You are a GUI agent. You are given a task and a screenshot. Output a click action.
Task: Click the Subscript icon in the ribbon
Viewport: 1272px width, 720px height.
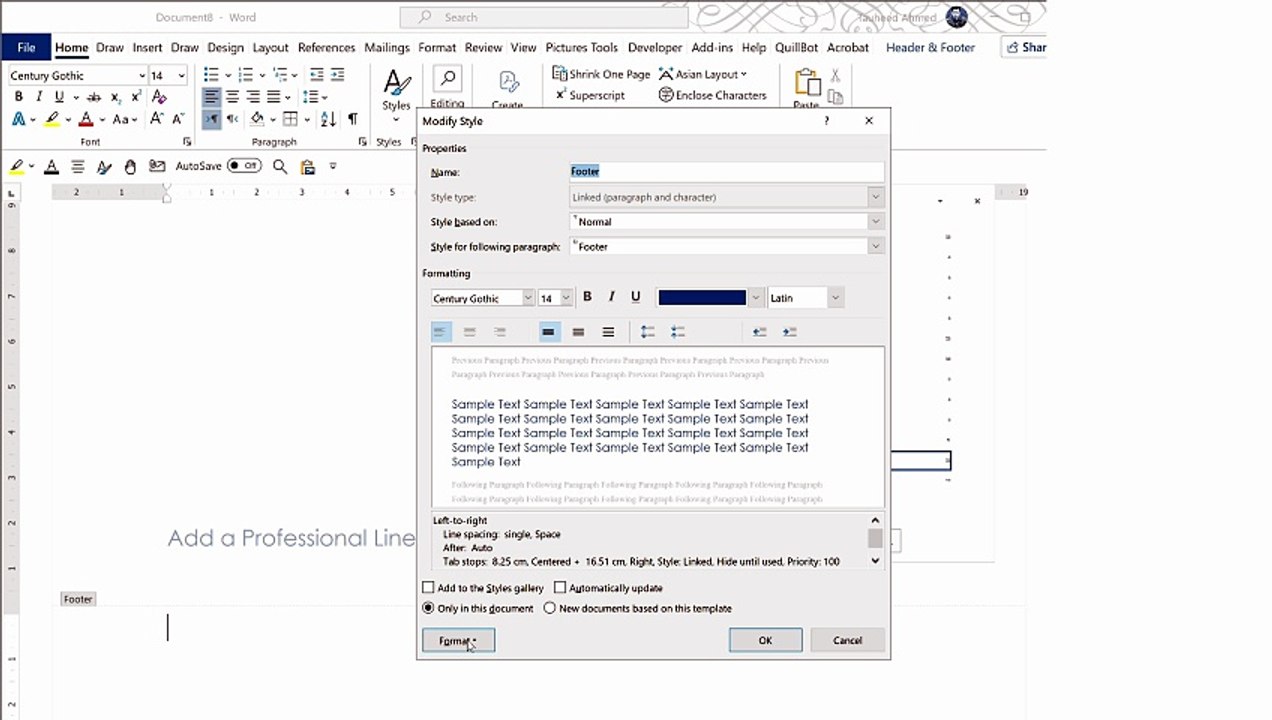click(116, 97)
